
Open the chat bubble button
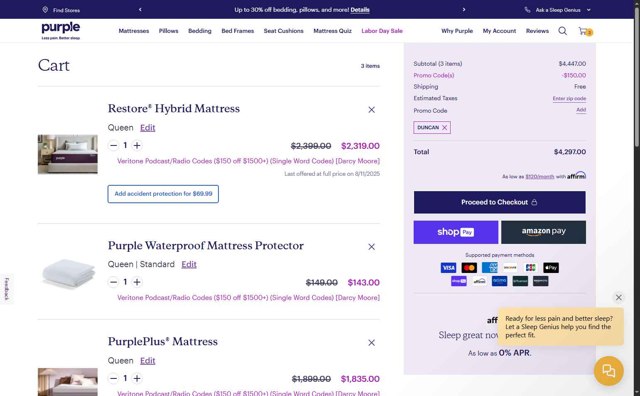click(609, 371)
